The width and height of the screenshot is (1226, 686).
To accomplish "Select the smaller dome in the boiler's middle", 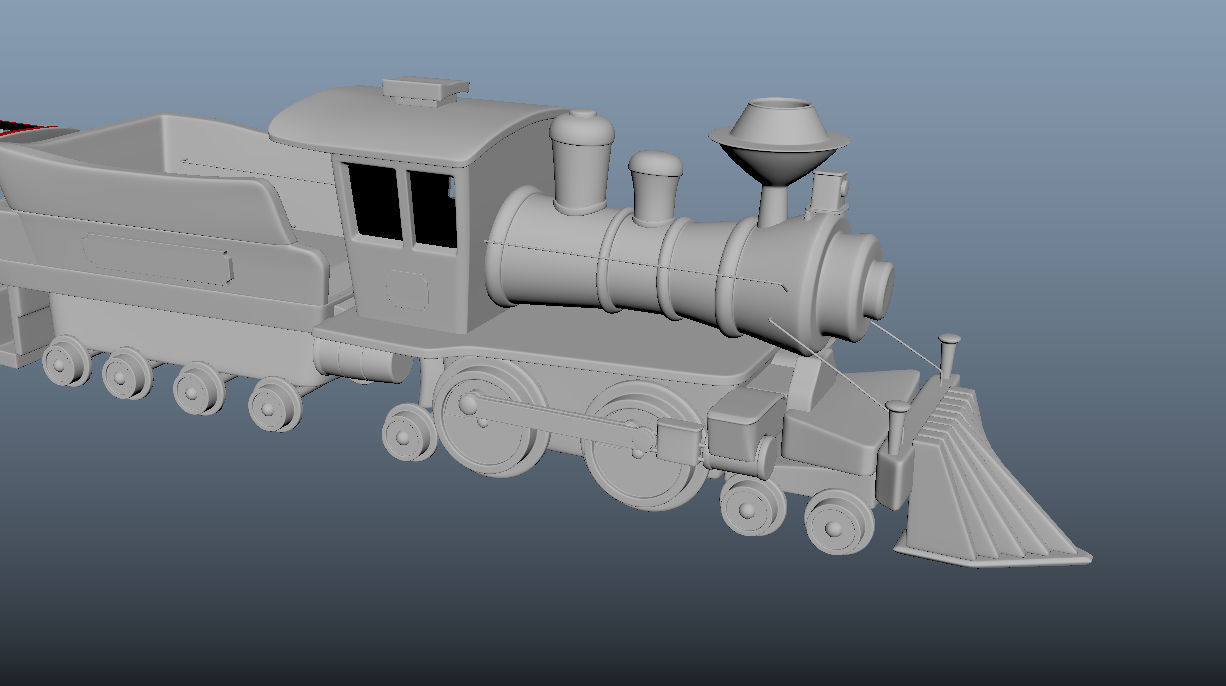I will point(655,187).
